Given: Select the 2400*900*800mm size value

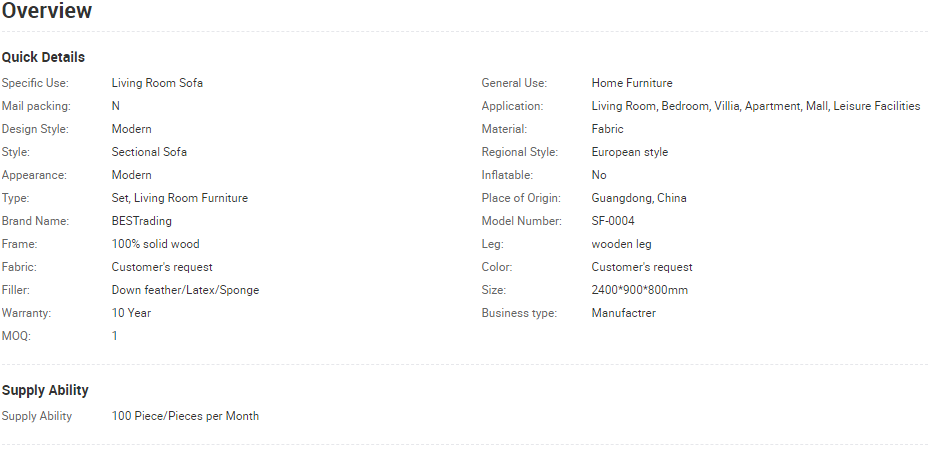Looking at the screenshot, I should coord(639,290).
